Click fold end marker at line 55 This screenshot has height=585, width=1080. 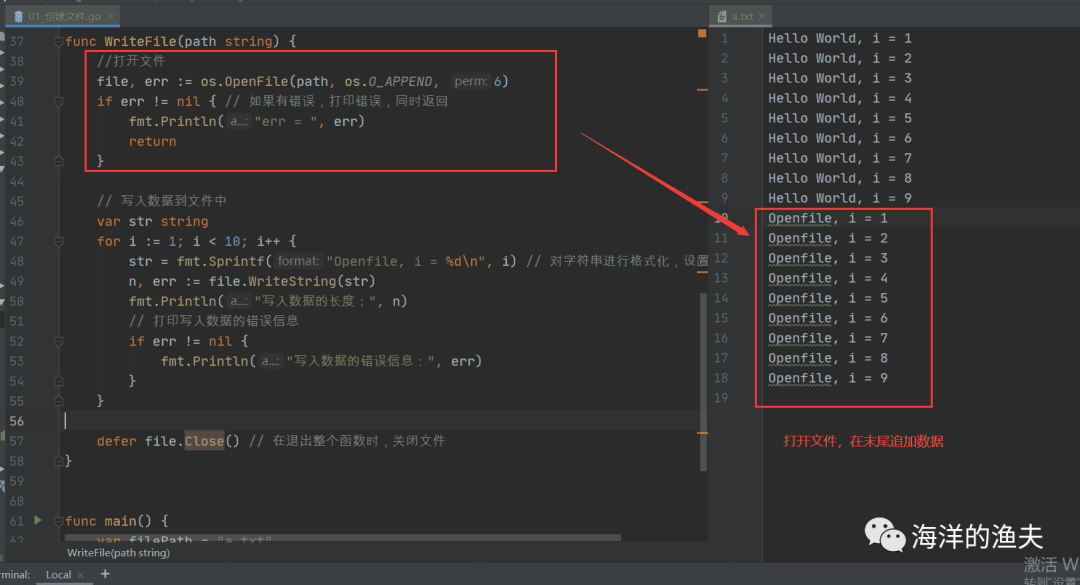59,401
